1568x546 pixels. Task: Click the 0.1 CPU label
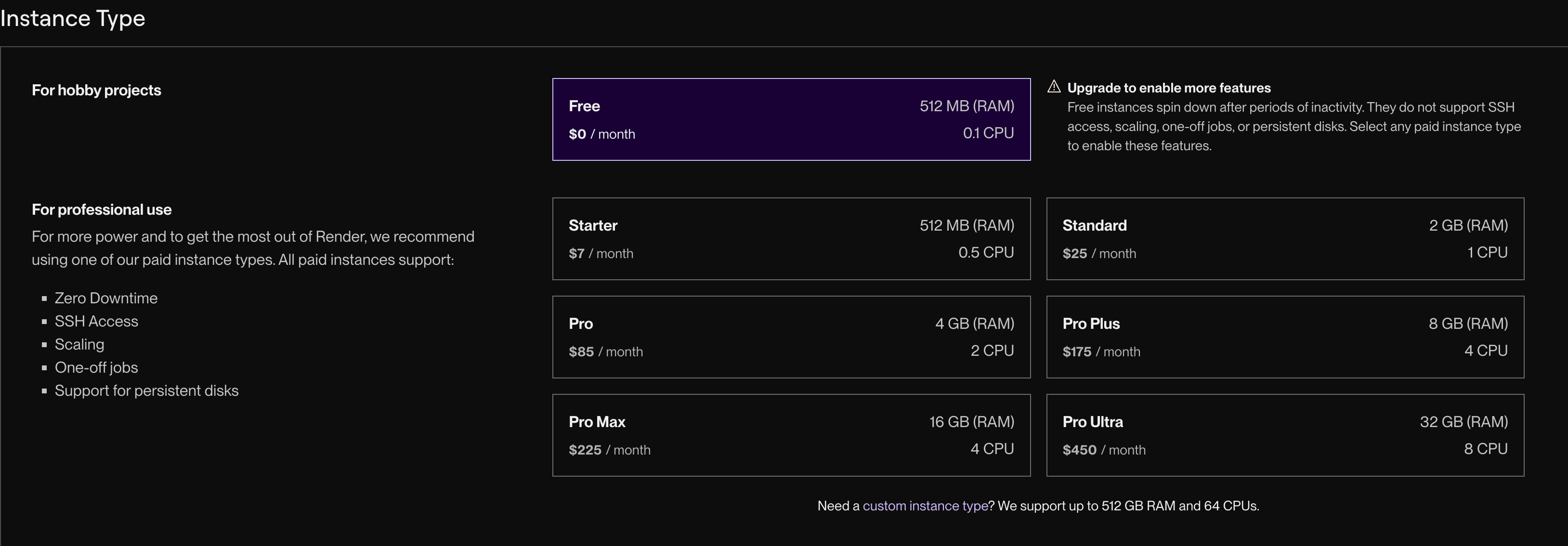tap(988, 133)
